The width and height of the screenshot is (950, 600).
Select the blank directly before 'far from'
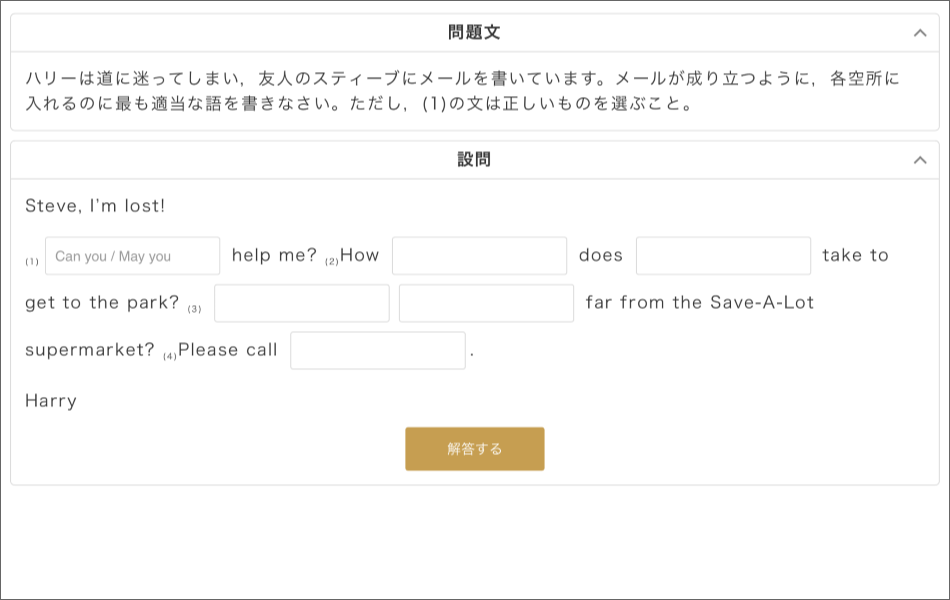(487, 303)
